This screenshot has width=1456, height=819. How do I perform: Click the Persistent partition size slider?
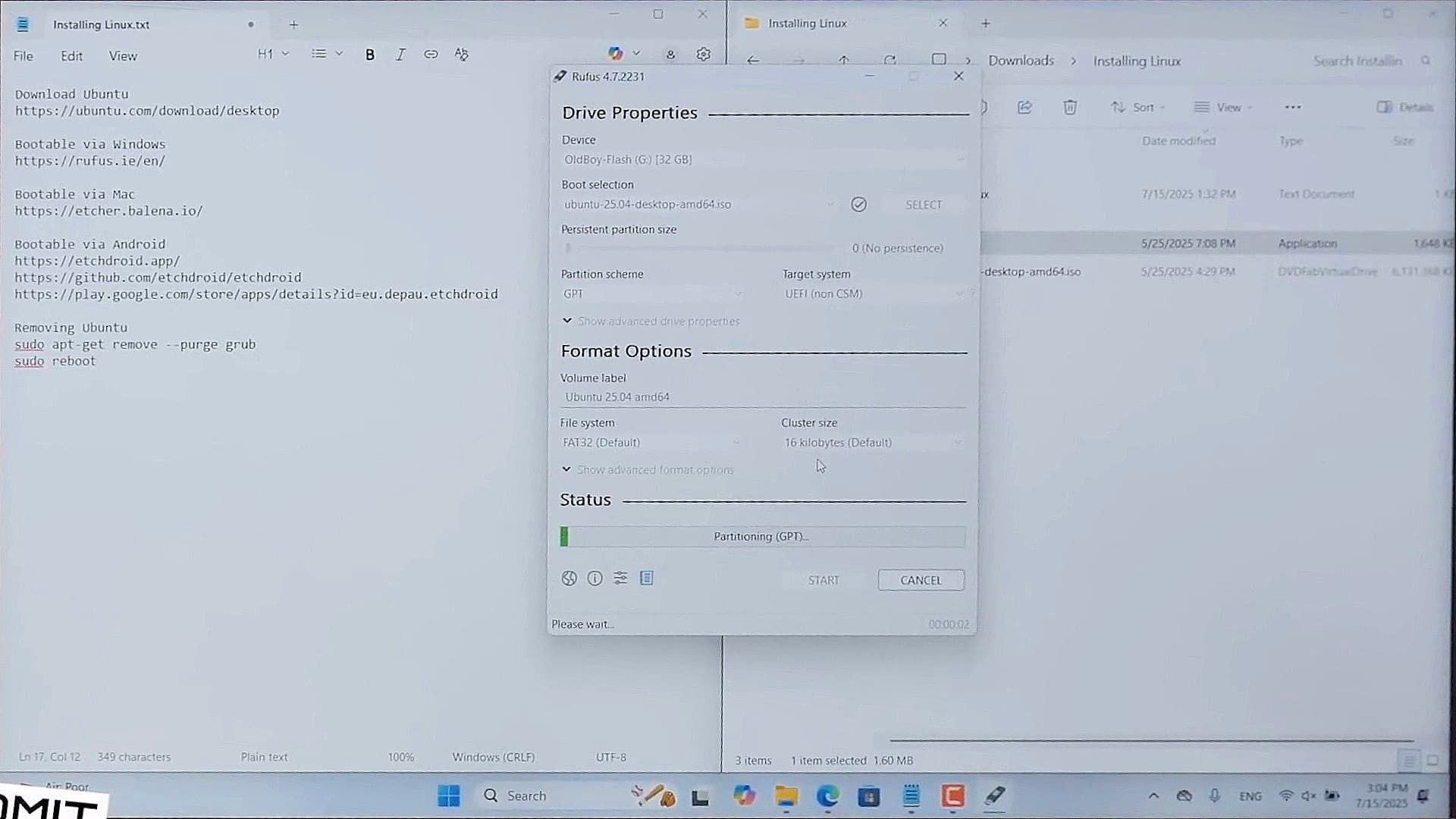tap(698, 249)
